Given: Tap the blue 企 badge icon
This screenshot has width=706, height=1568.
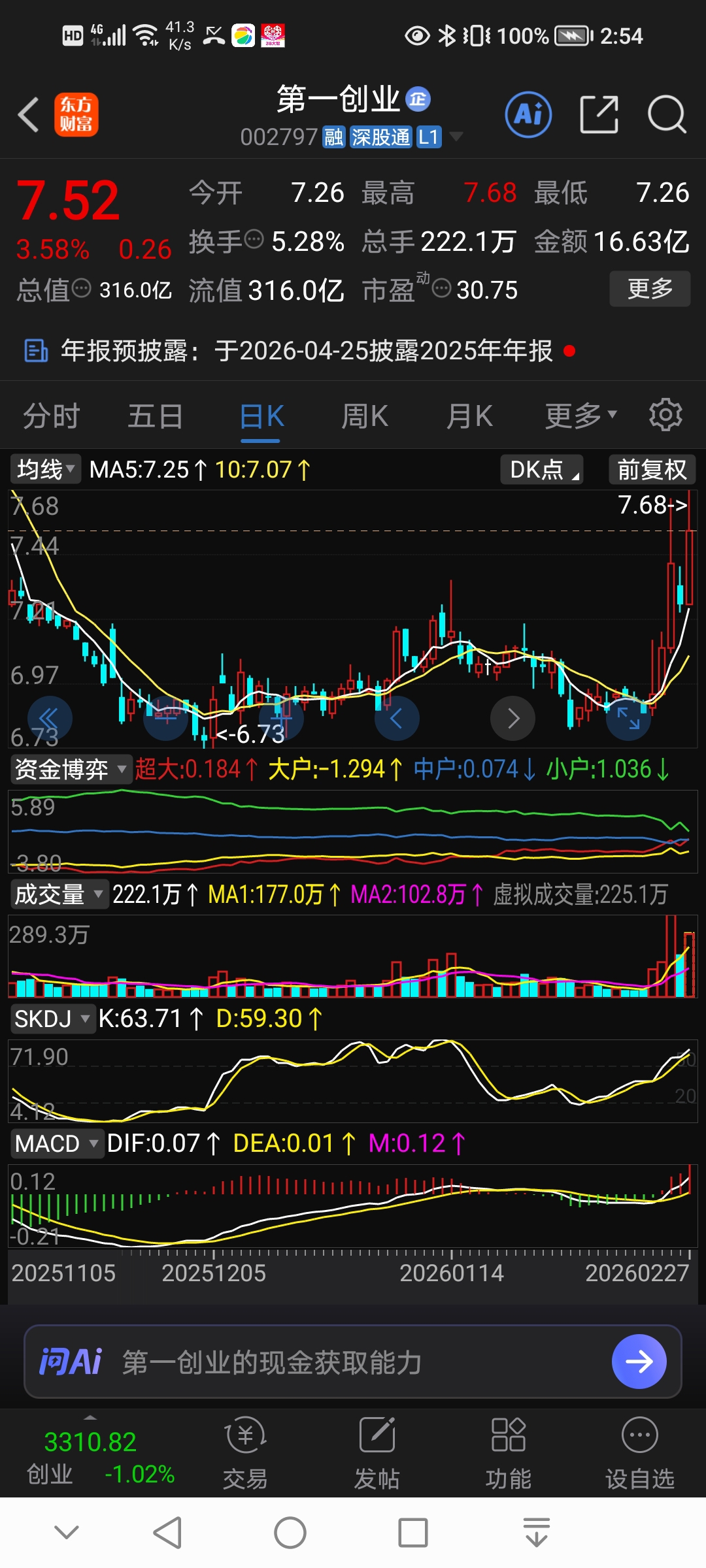Looking at the screenshot, I should click(x=418, y=99).
